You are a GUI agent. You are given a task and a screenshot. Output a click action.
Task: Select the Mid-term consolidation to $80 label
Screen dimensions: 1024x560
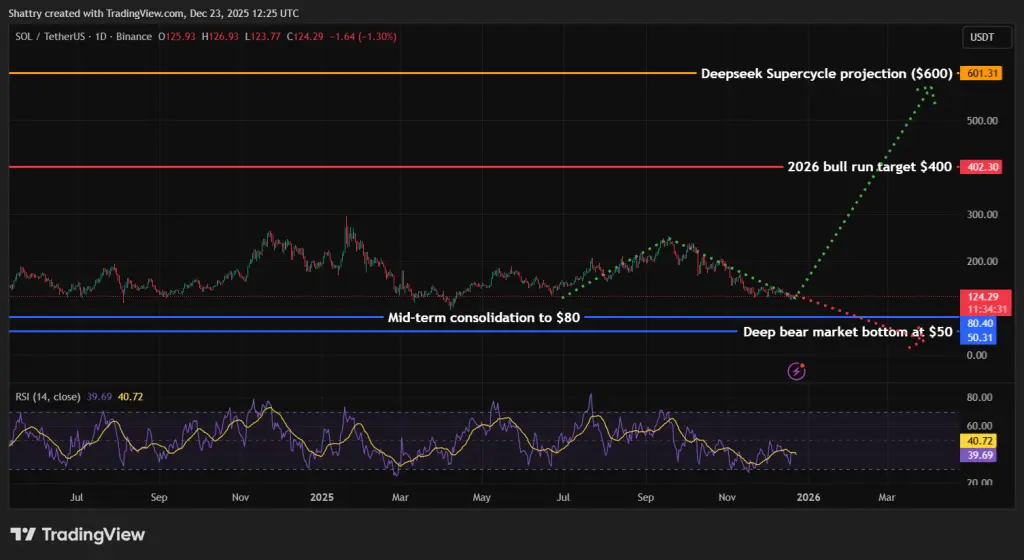point(483,318)
